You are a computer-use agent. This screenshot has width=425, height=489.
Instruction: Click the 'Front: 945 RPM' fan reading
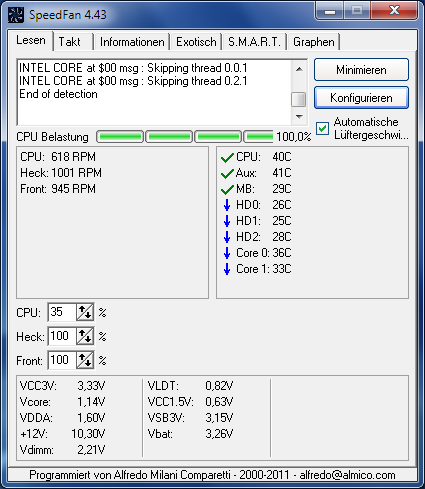58,189
